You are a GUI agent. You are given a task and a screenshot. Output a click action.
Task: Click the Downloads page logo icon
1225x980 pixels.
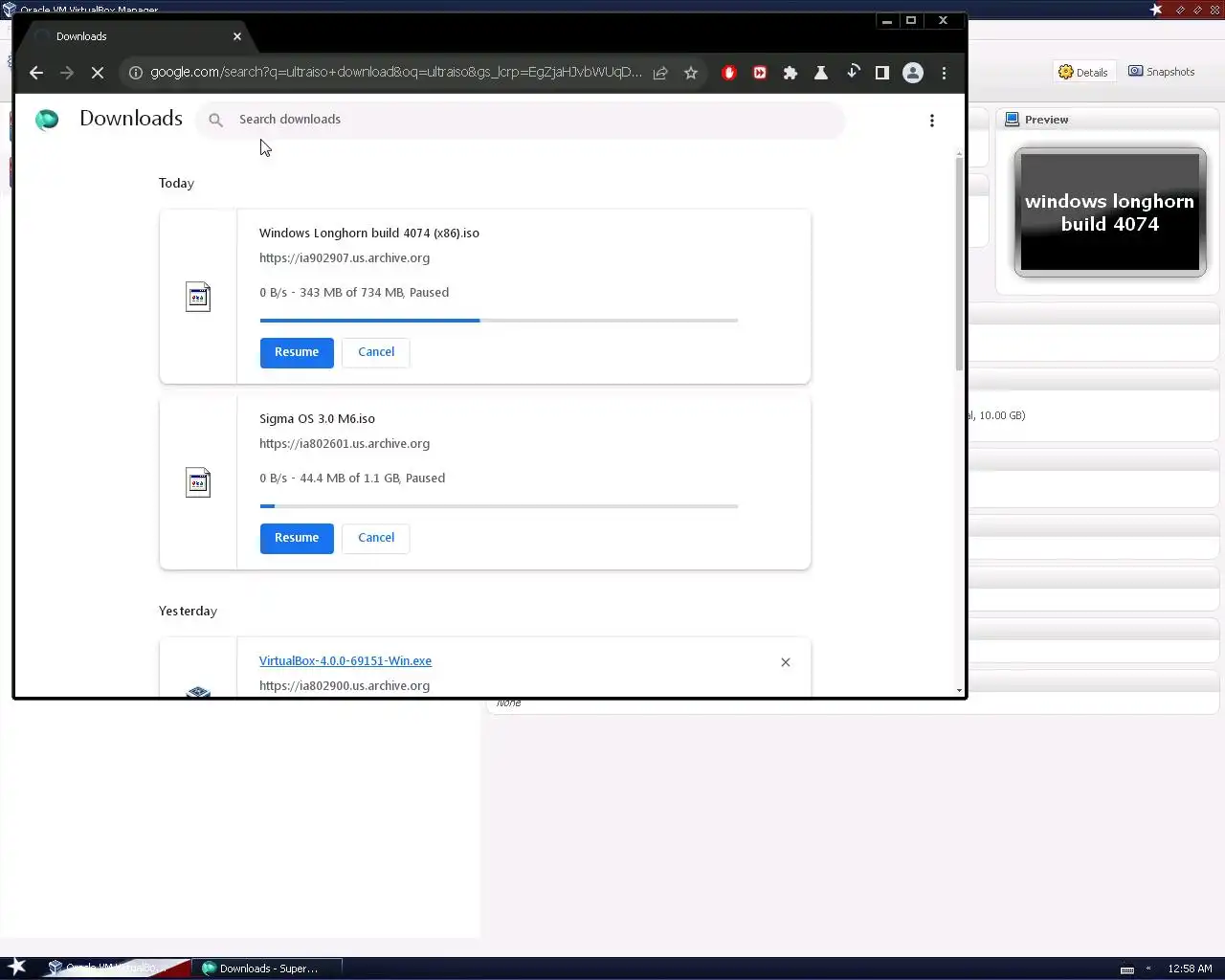coord(47,120)
